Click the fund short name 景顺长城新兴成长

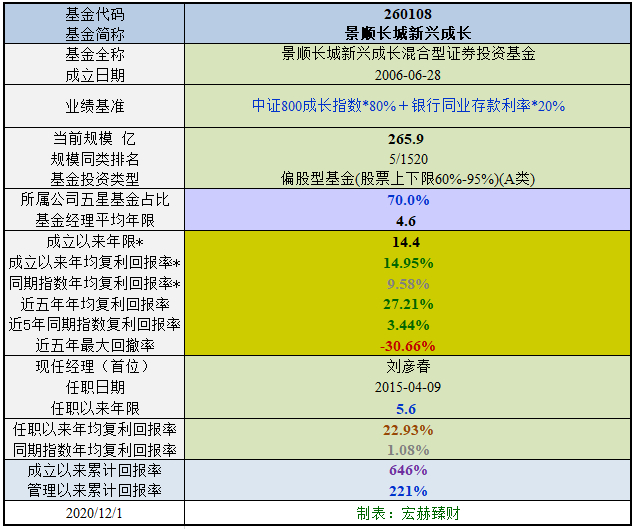coord(408,33)
